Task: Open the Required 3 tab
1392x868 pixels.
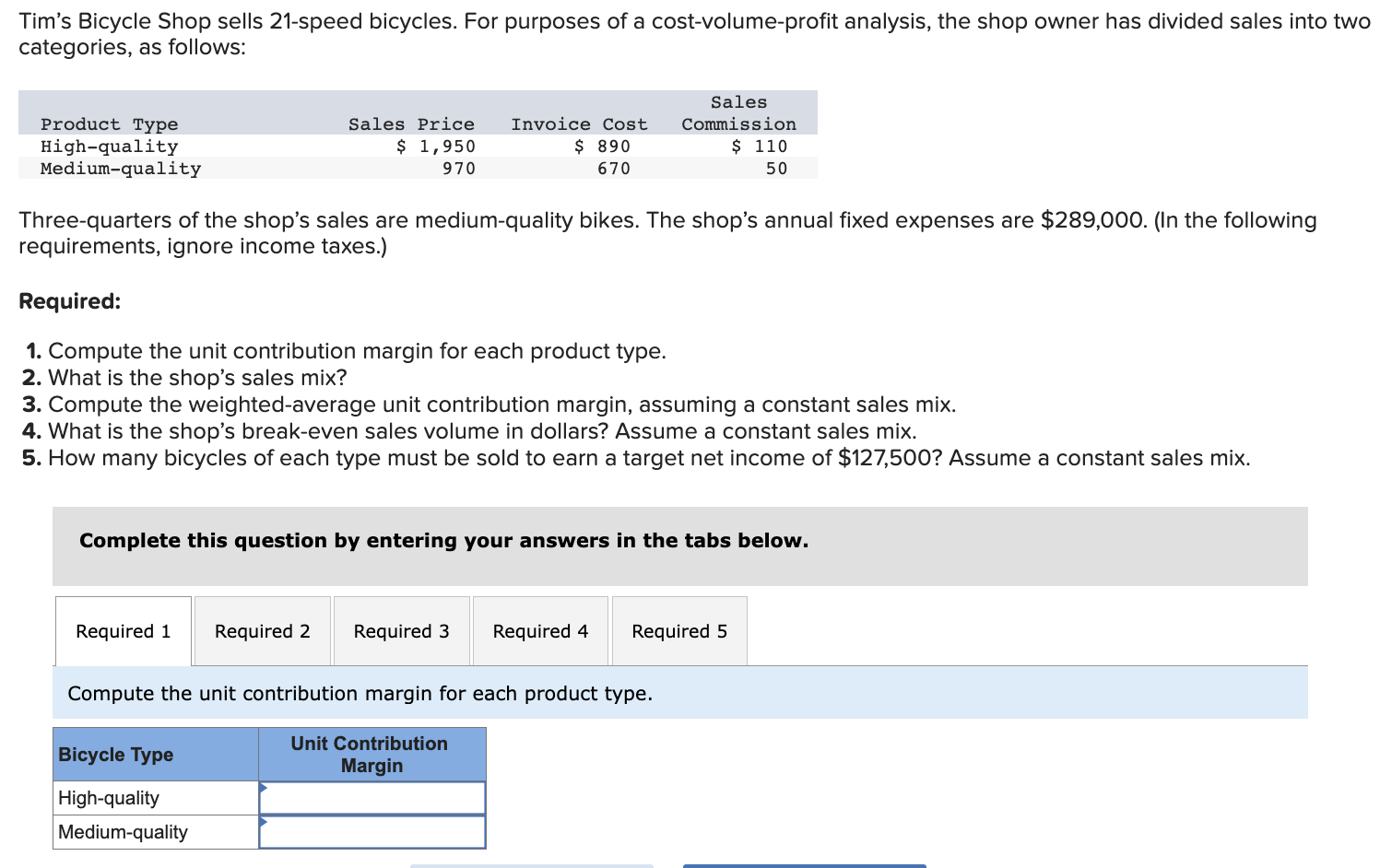Action: click(x=402, y=631)
